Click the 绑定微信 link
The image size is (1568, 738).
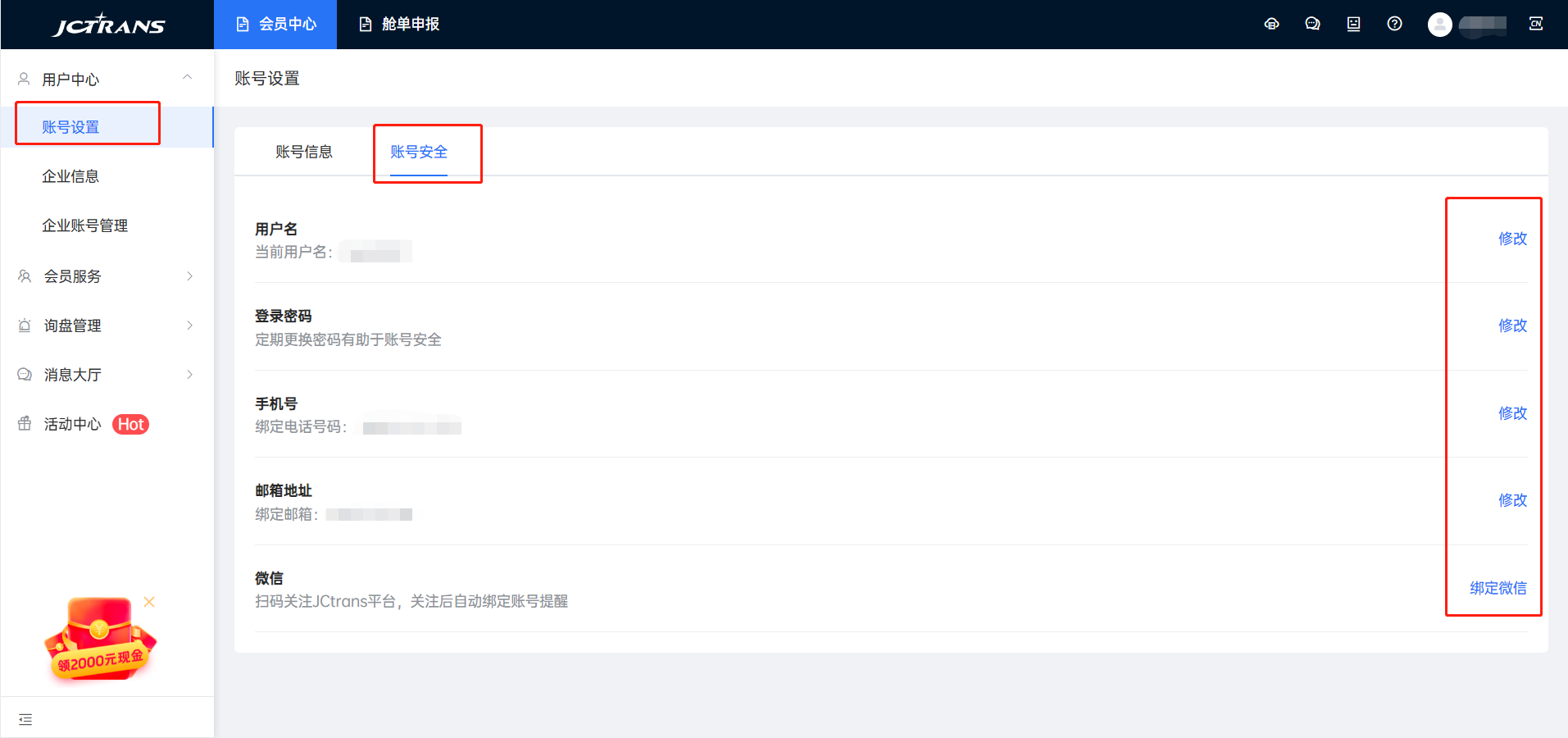(x=1498, y=588)
